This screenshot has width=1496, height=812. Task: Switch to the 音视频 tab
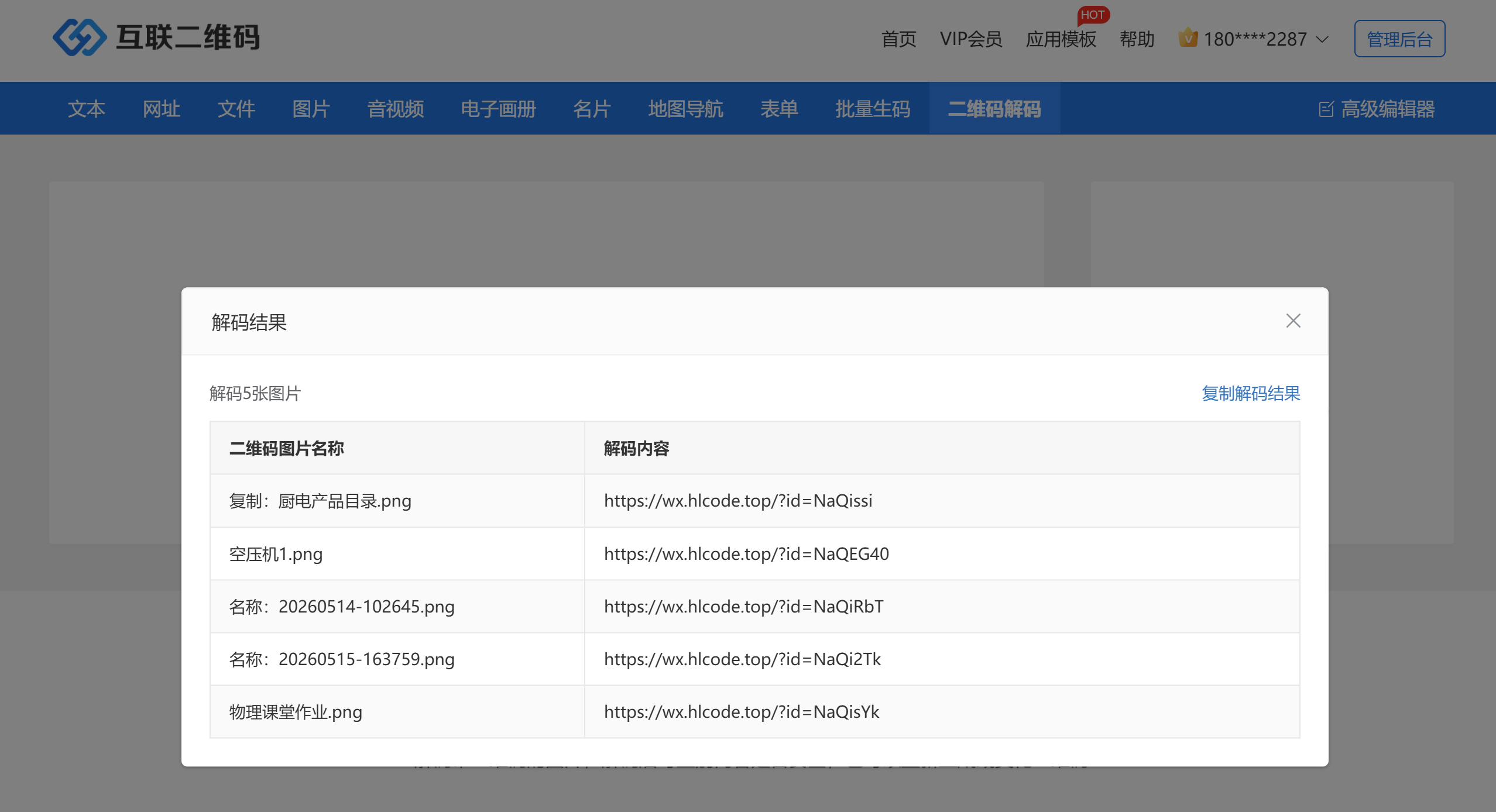[x=396, y=109]
